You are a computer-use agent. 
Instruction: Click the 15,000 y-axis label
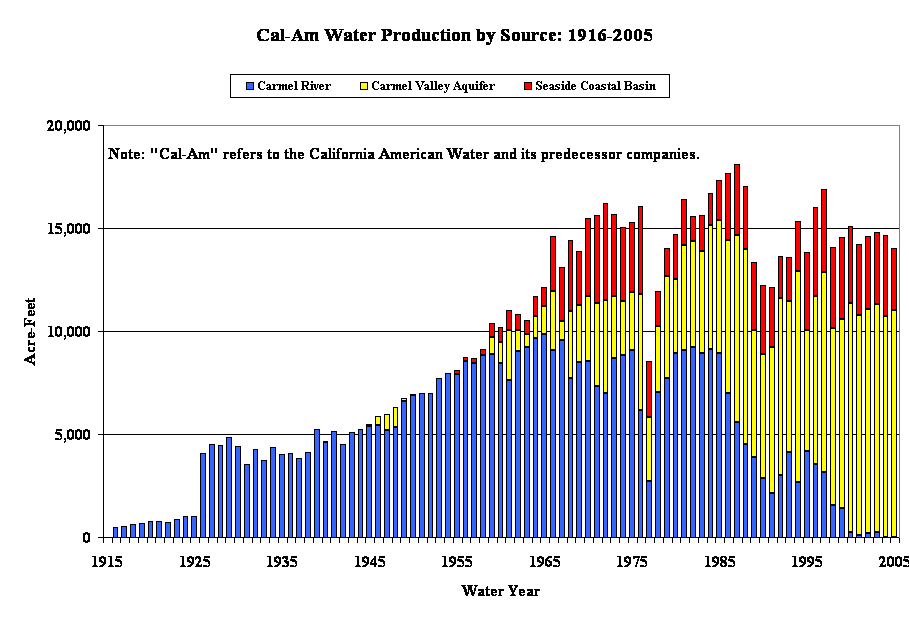pos(68,229)
